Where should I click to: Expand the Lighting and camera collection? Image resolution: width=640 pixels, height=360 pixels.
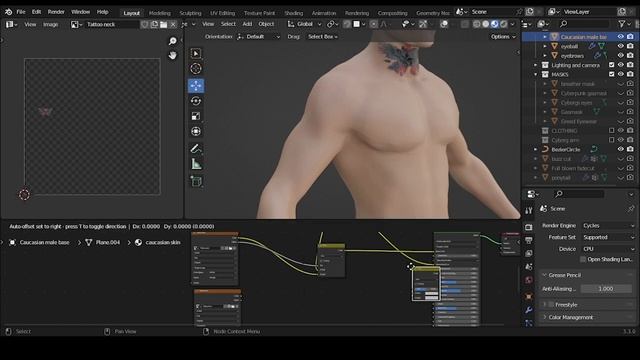coord(536,65)
